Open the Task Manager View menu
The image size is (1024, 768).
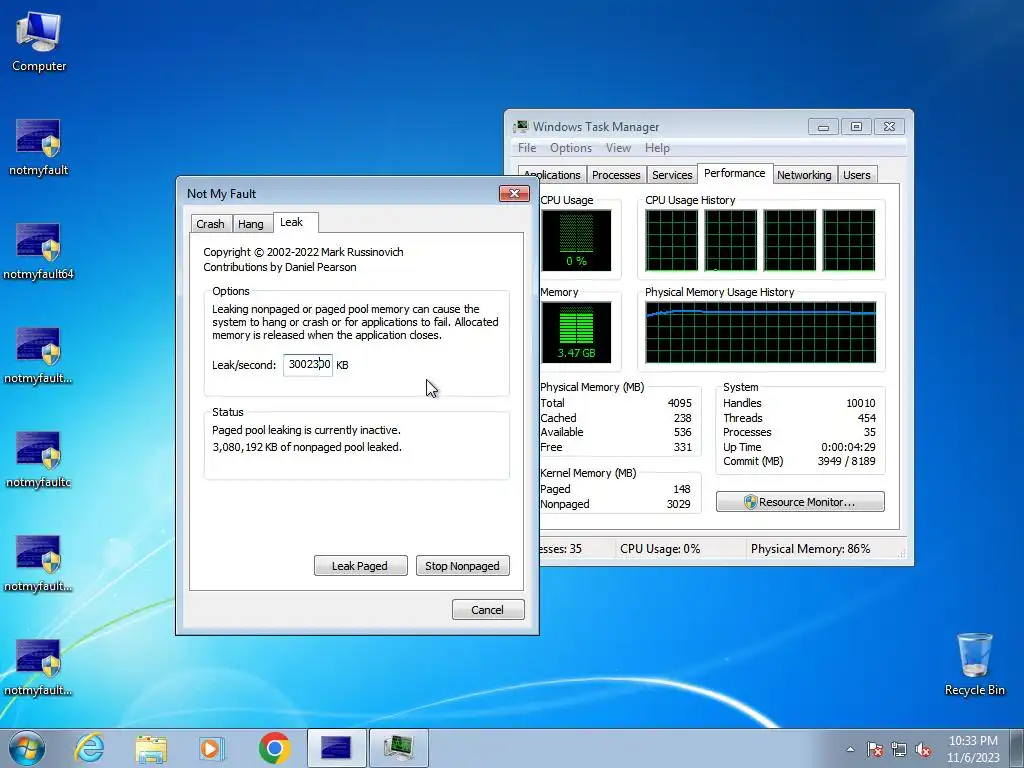click(x=618, y=148)
